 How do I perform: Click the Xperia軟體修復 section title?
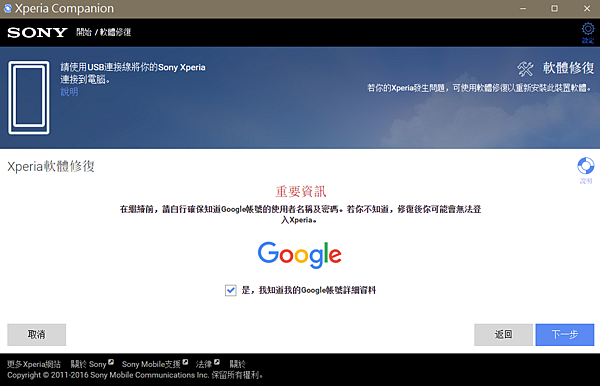pos(51,166)
